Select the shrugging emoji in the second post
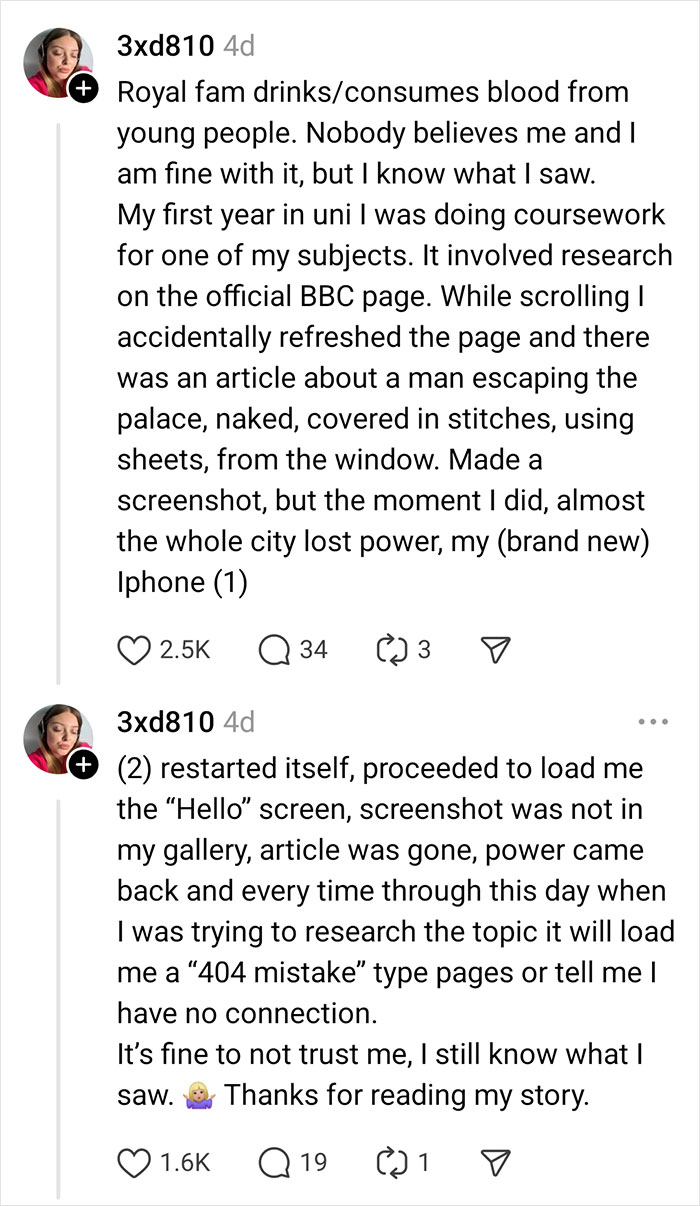Viewport: 700px width, 1206px height. pyautogui.click(x=197, y=1095)
